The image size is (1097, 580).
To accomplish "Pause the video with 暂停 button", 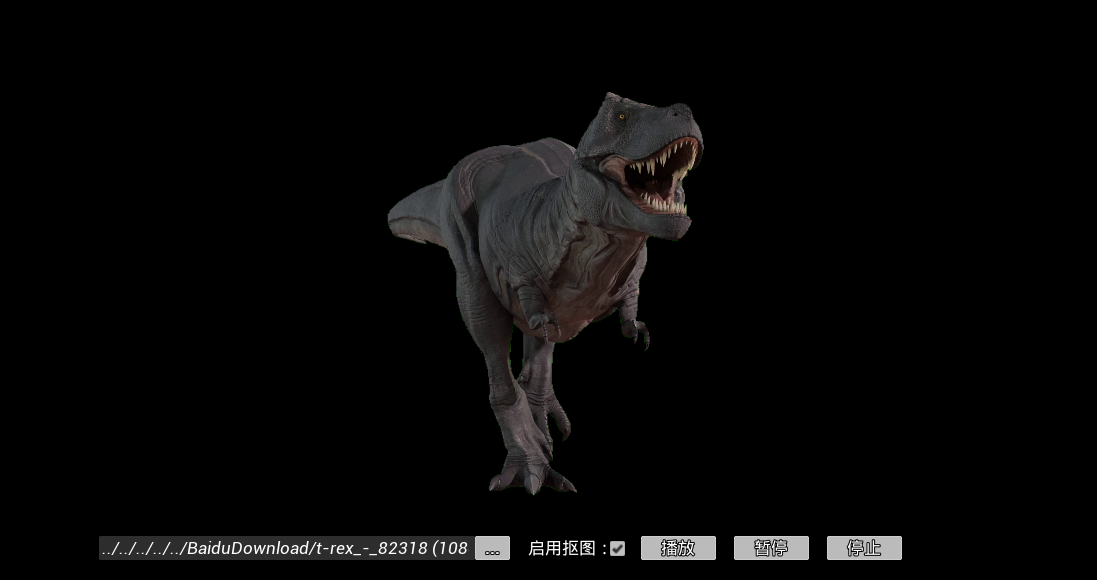I will (x=771, y=548).
